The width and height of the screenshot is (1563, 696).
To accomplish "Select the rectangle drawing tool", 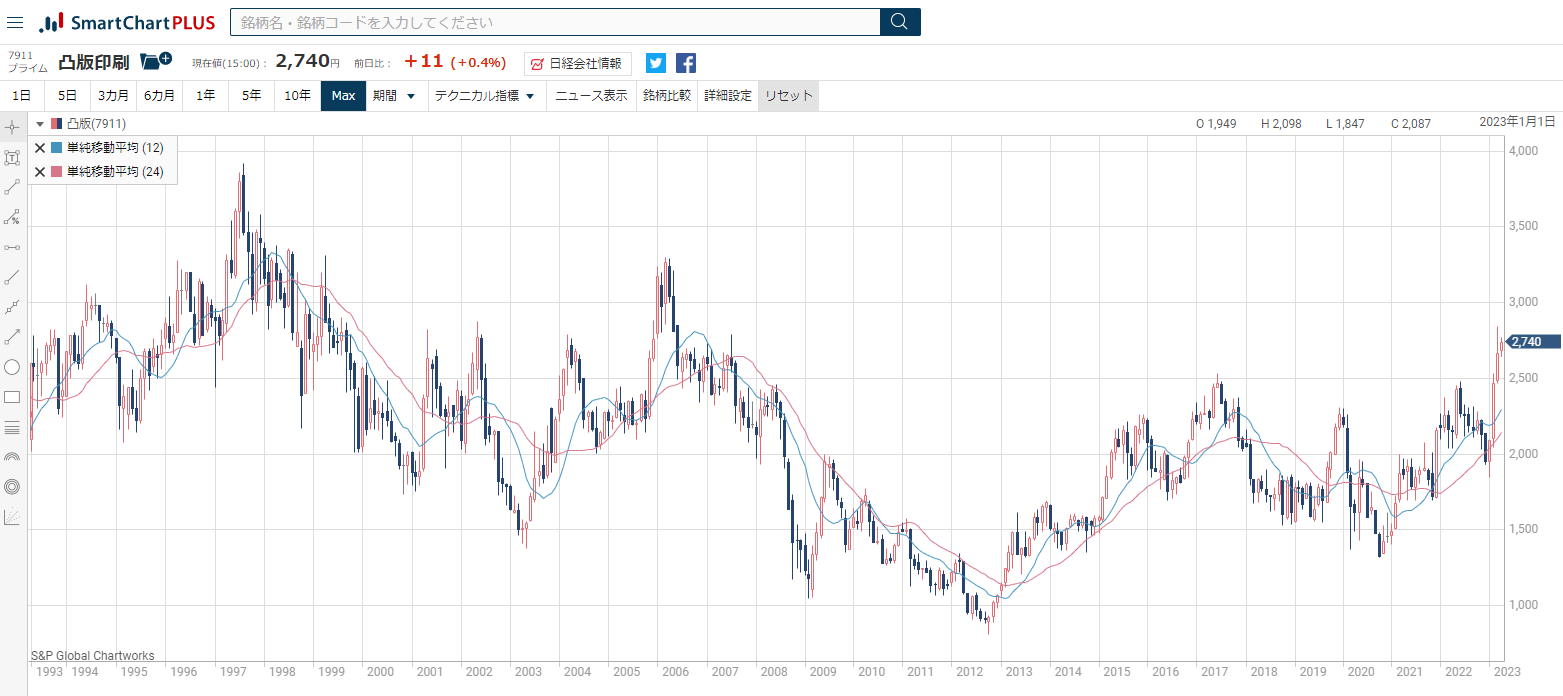I will (x=12, y=397).
